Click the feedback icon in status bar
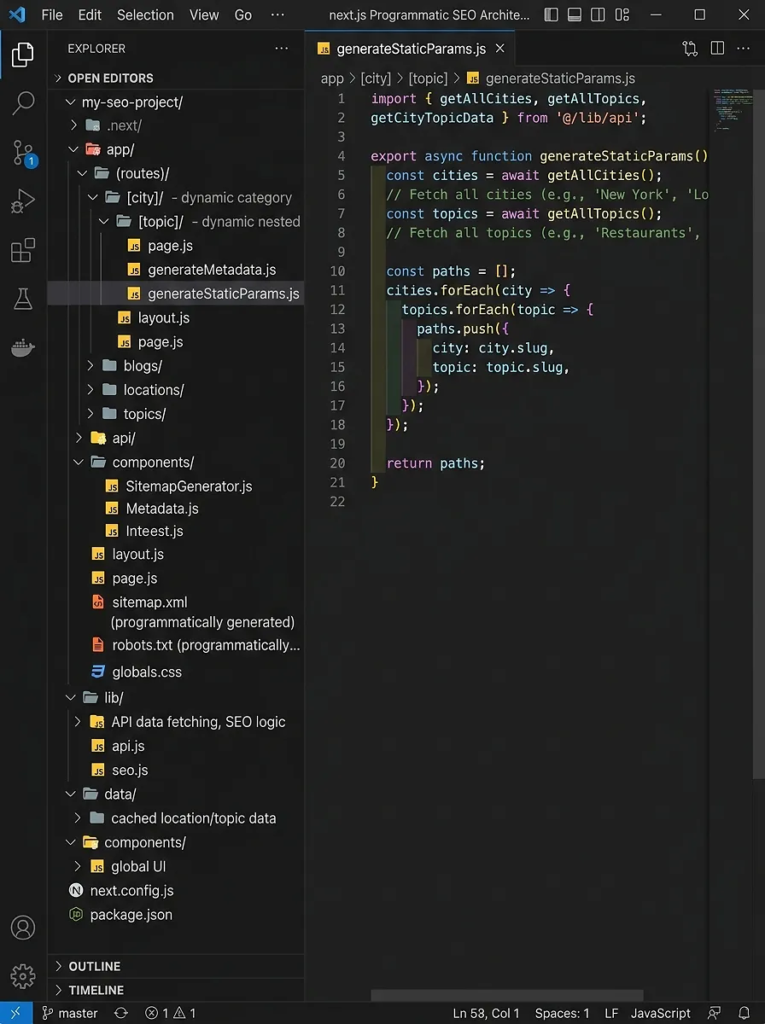The width and height of the screenshot is (765, 1024). [x=714, y=1013]
